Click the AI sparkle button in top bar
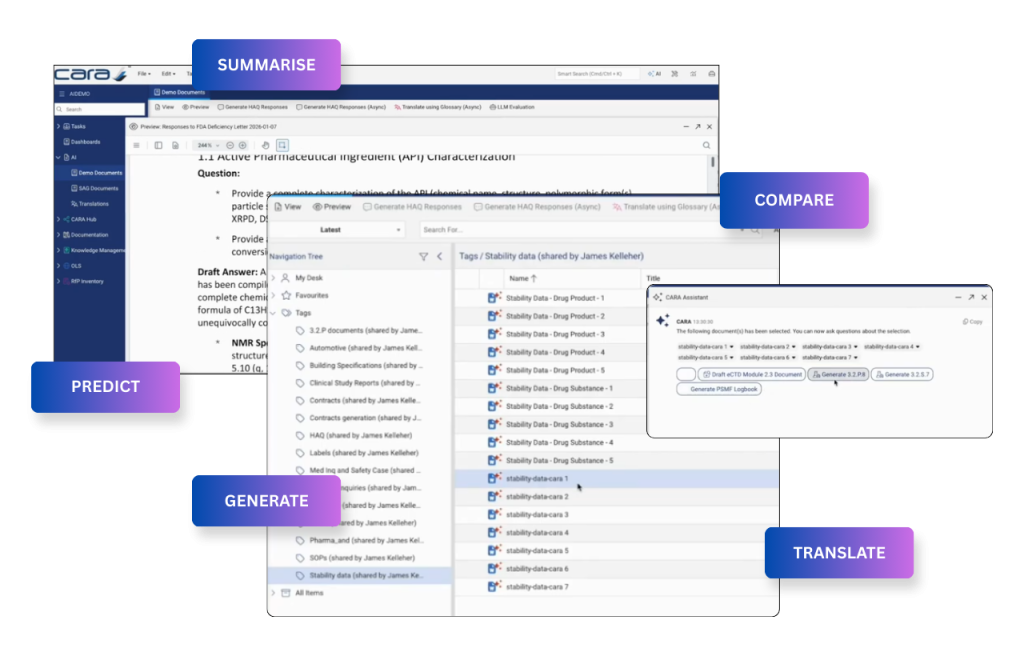 (656, 74)
